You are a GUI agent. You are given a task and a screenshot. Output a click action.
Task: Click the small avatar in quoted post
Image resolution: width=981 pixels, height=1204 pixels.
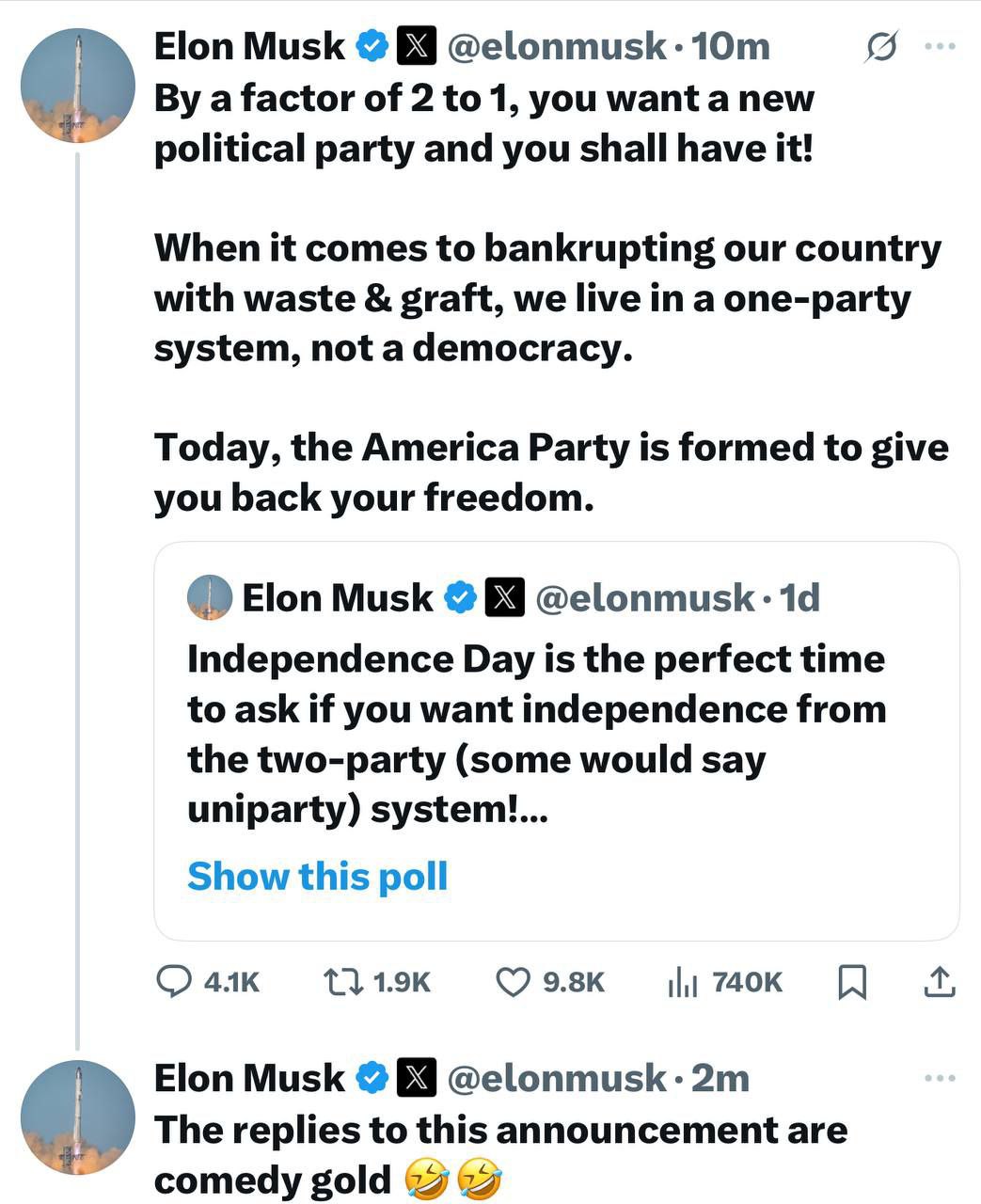pyautogui.click(x=210, y=597)
